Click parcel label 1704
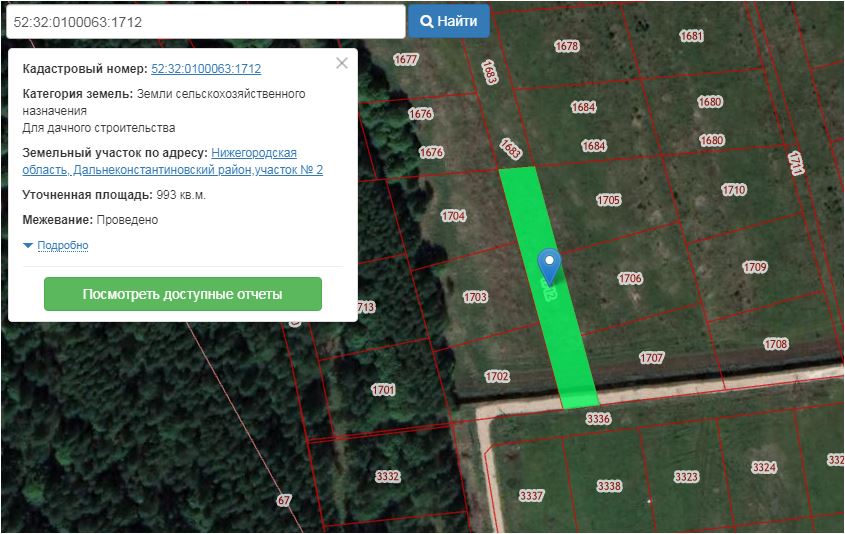 click(x=454, y=216)
